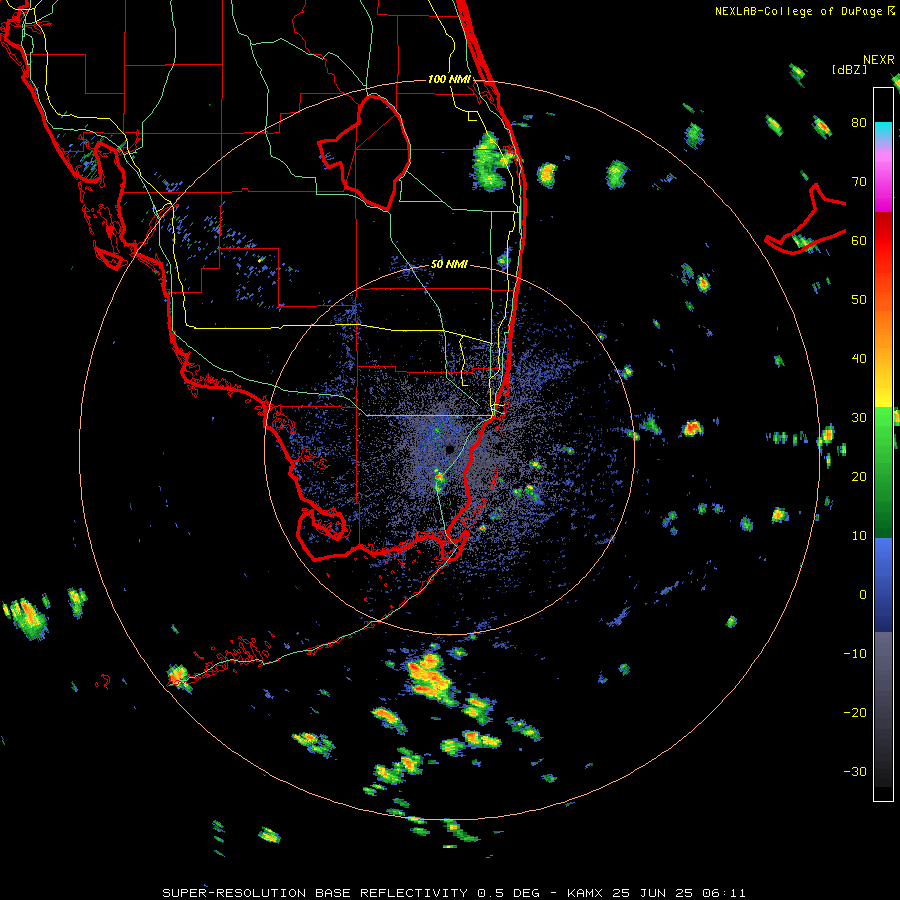Click the 50 NMI range ring label
The height and width of the screenshot is (900, 900).
449,265
